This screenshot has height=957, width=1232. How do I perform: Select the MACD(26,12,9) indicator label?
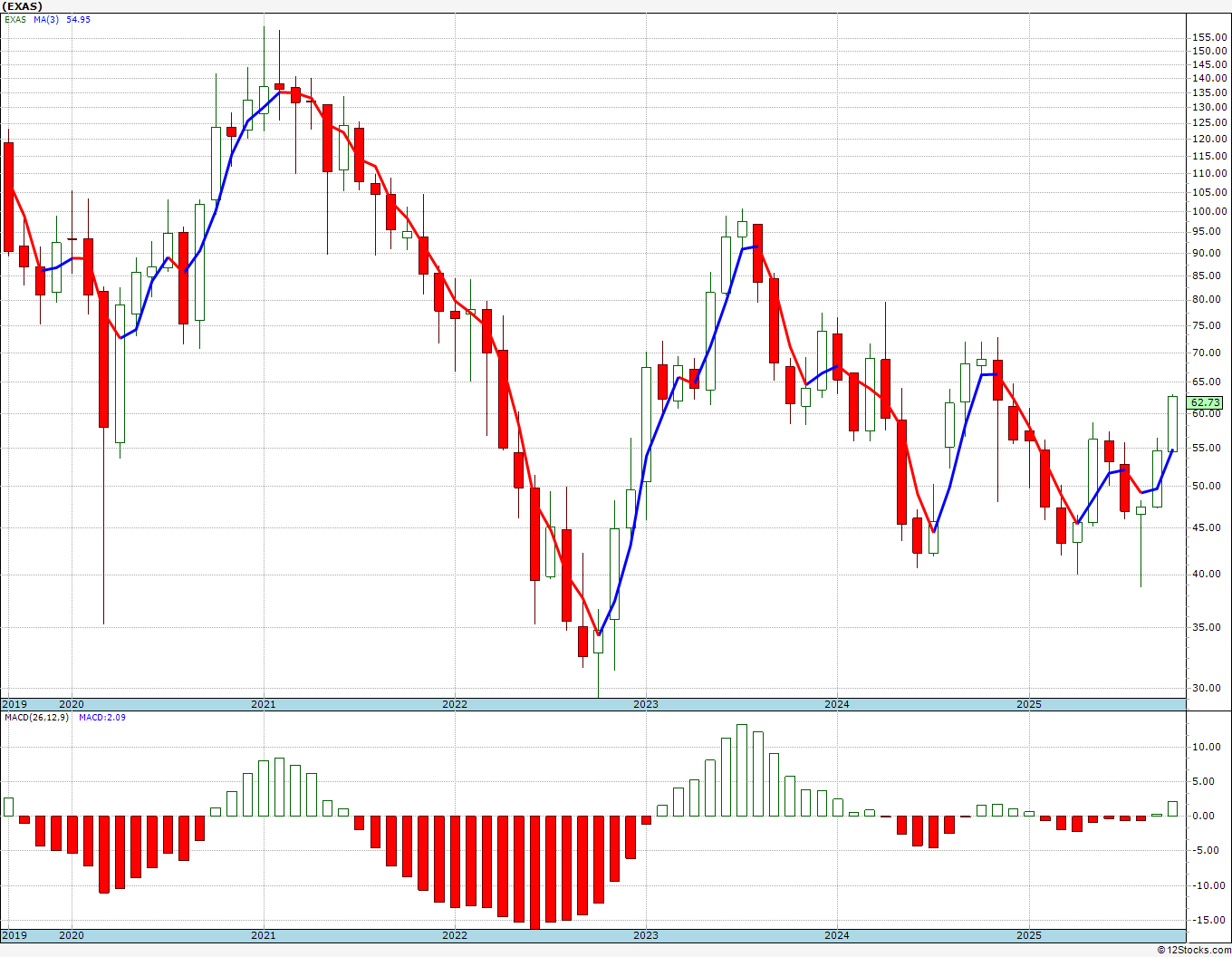point(36,718)
